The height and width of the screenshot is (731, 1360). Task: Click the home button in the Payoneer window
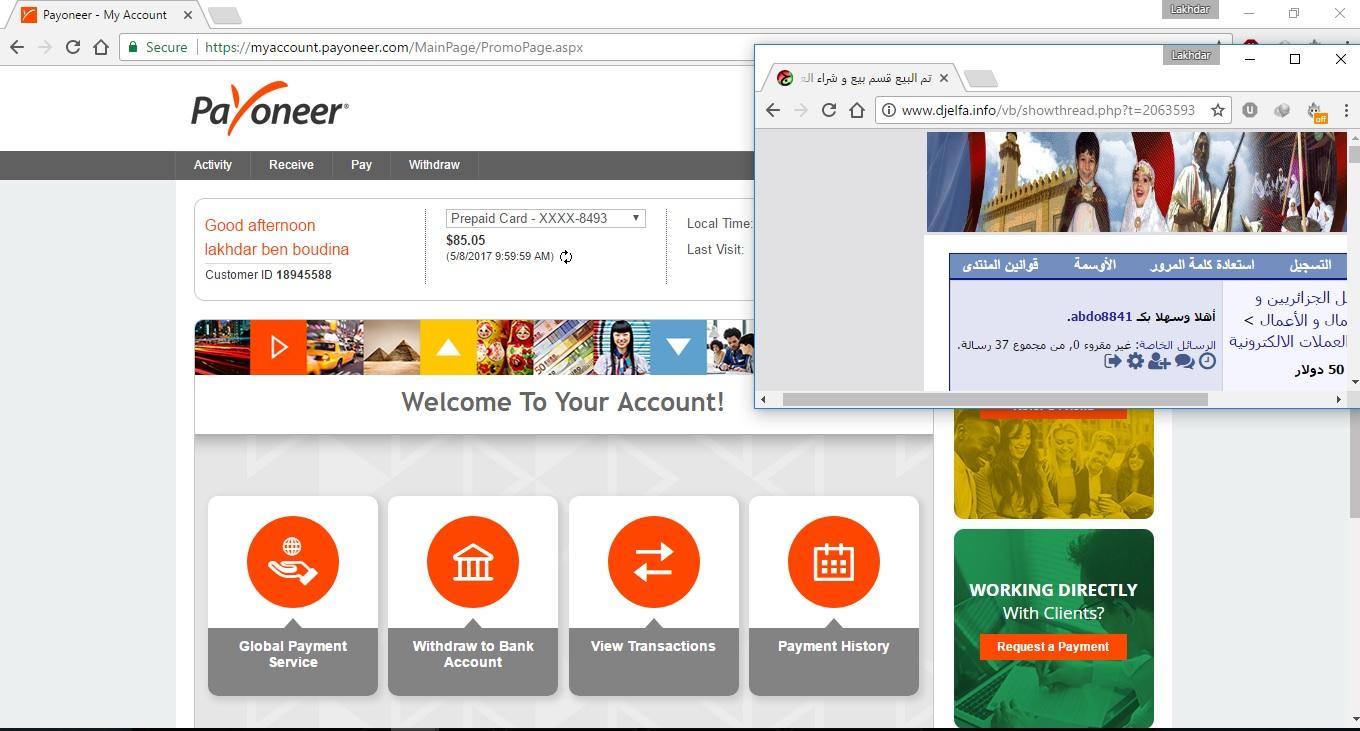coord(101,47)
